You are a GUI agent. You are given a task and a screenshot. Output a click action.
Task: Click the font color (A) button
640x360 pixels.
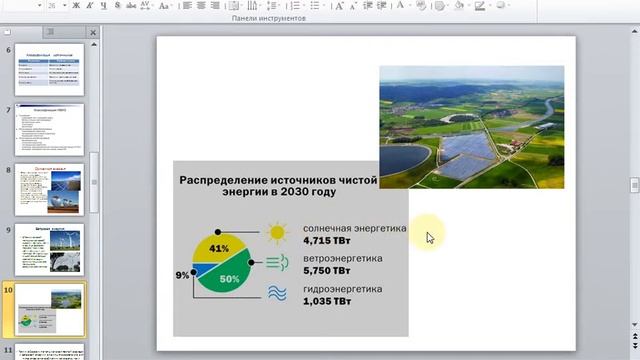click(400, 5)
